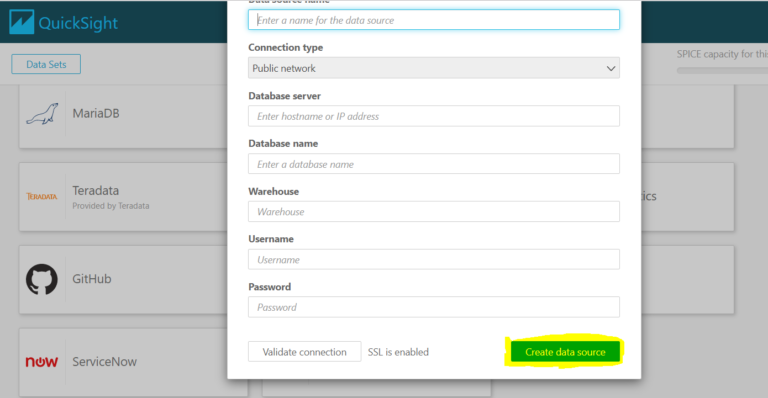Select the MariaDB seal icon

coord(42,114)
